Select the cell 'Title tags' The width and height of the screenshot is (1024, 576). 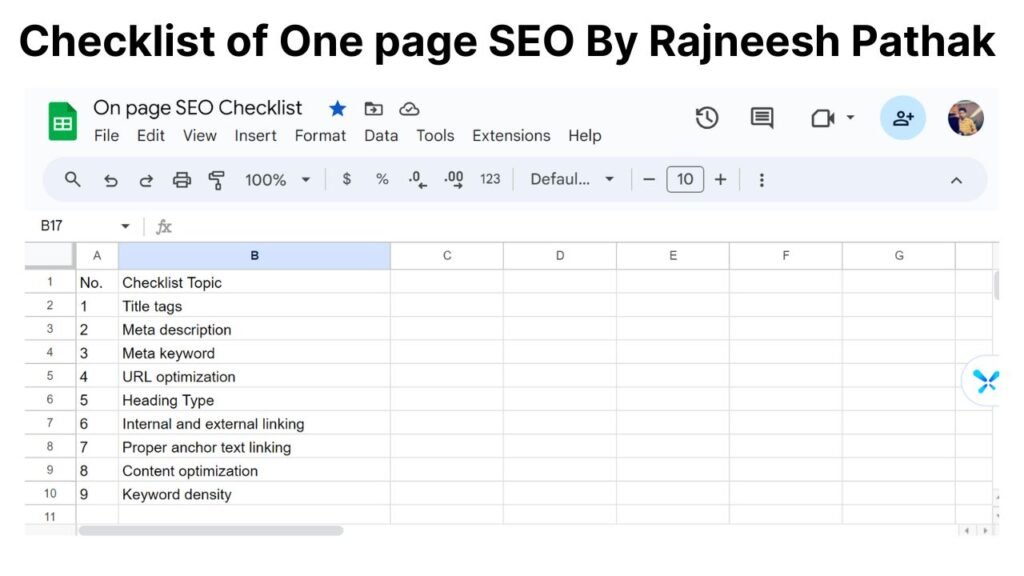(x=254, y=306)
